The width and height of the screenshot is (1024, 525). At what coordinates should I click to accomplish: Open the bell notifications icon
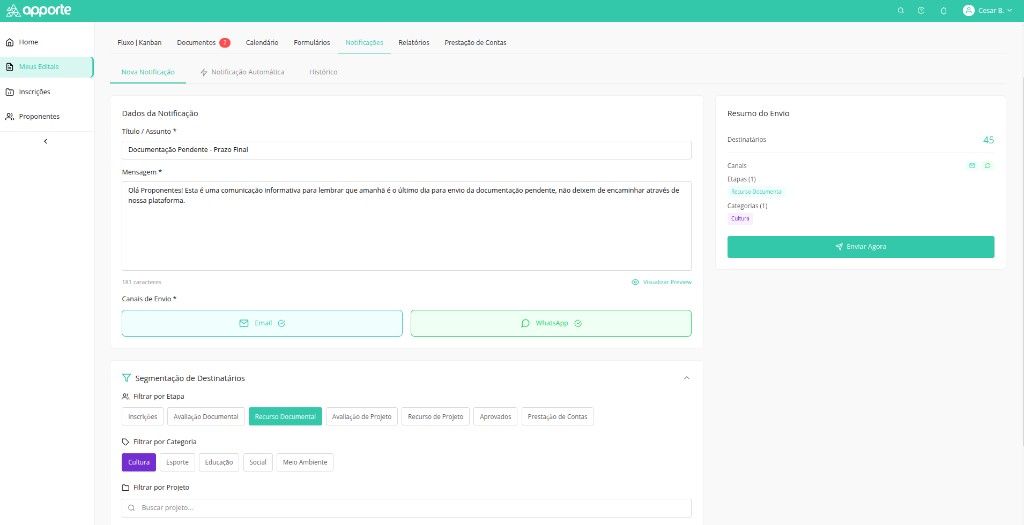[x=943, y=10]
